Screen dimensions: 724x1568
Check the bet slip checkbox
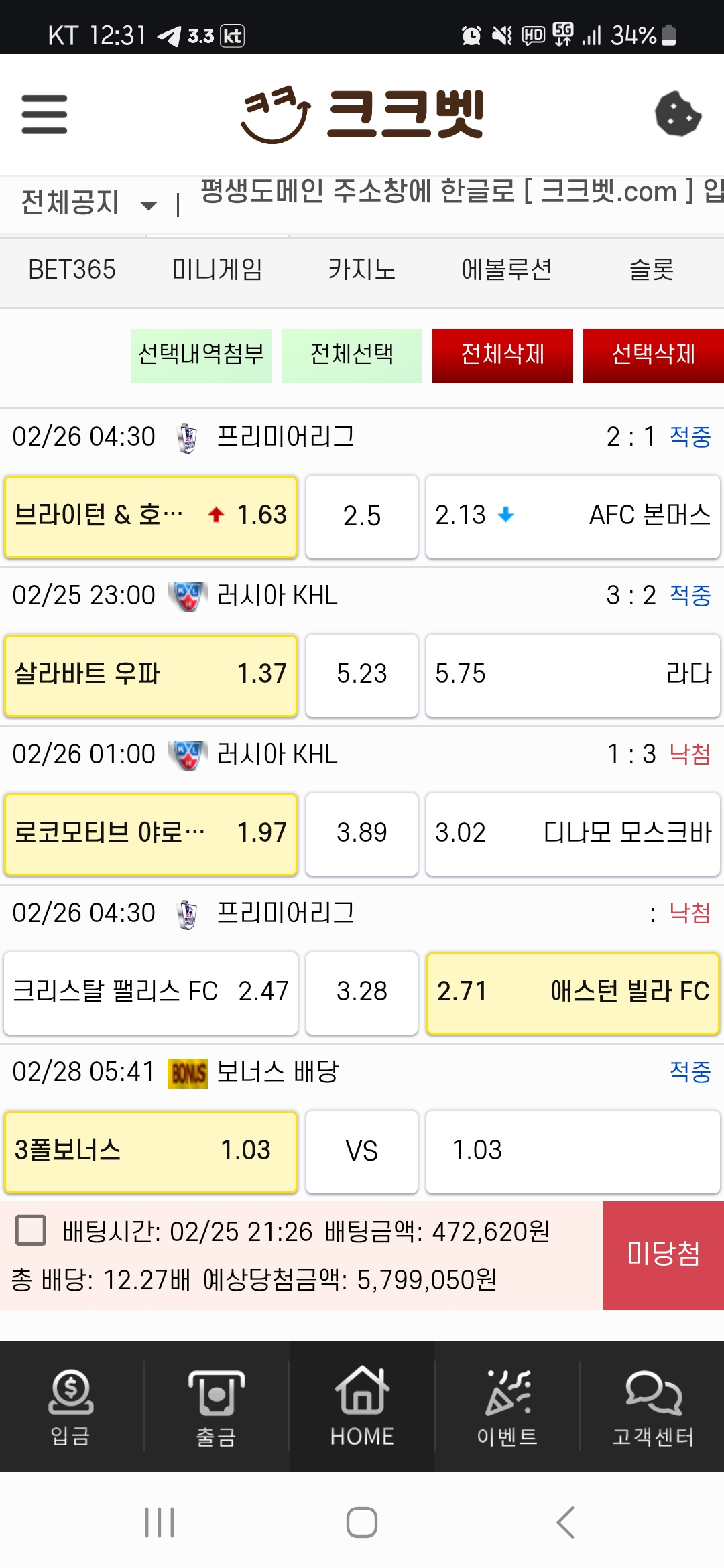[x=31, y=1230]
